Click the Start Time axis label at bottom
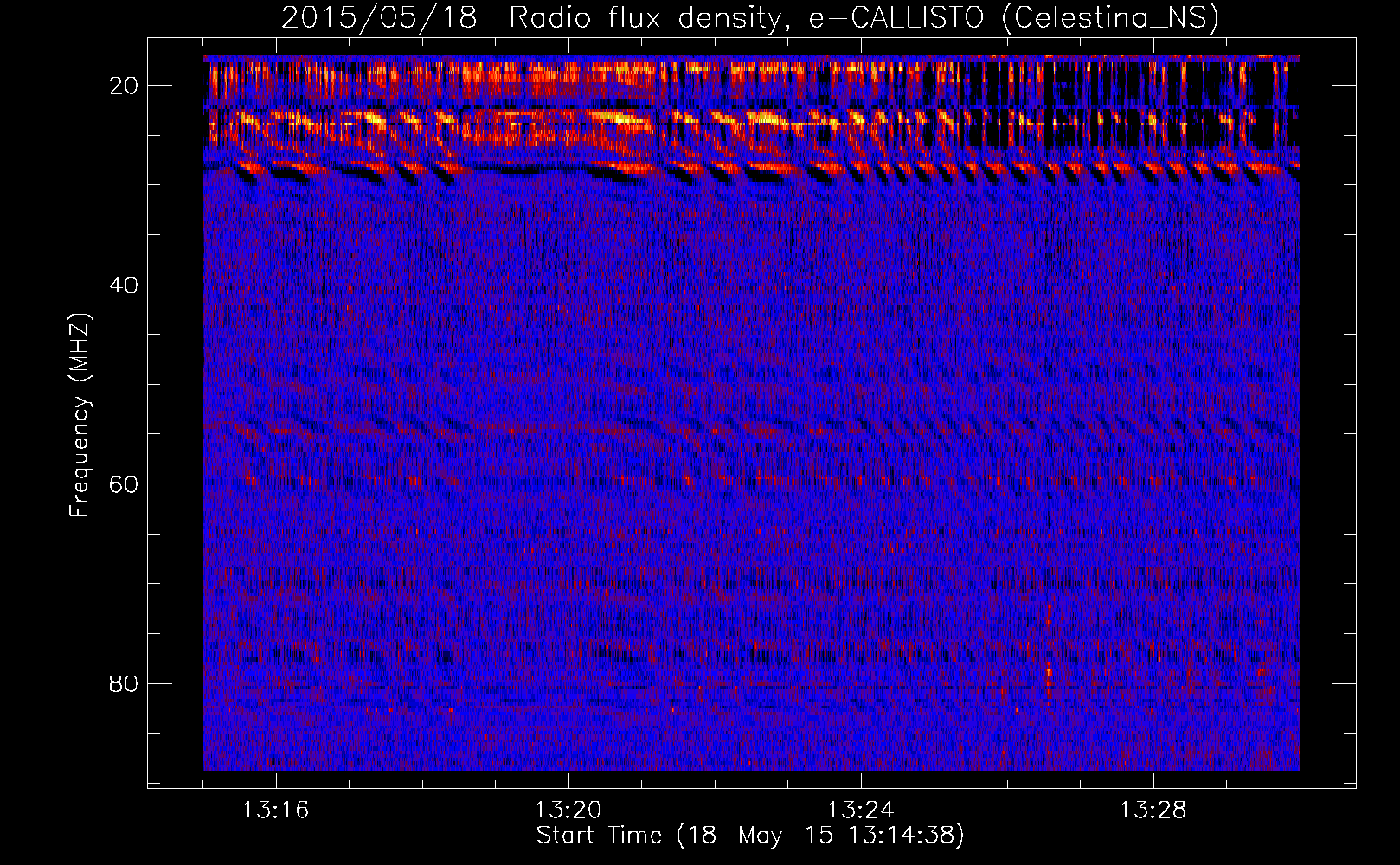Screen dimensions: 1400x865 pyautogui.click(x=750, y=836)
